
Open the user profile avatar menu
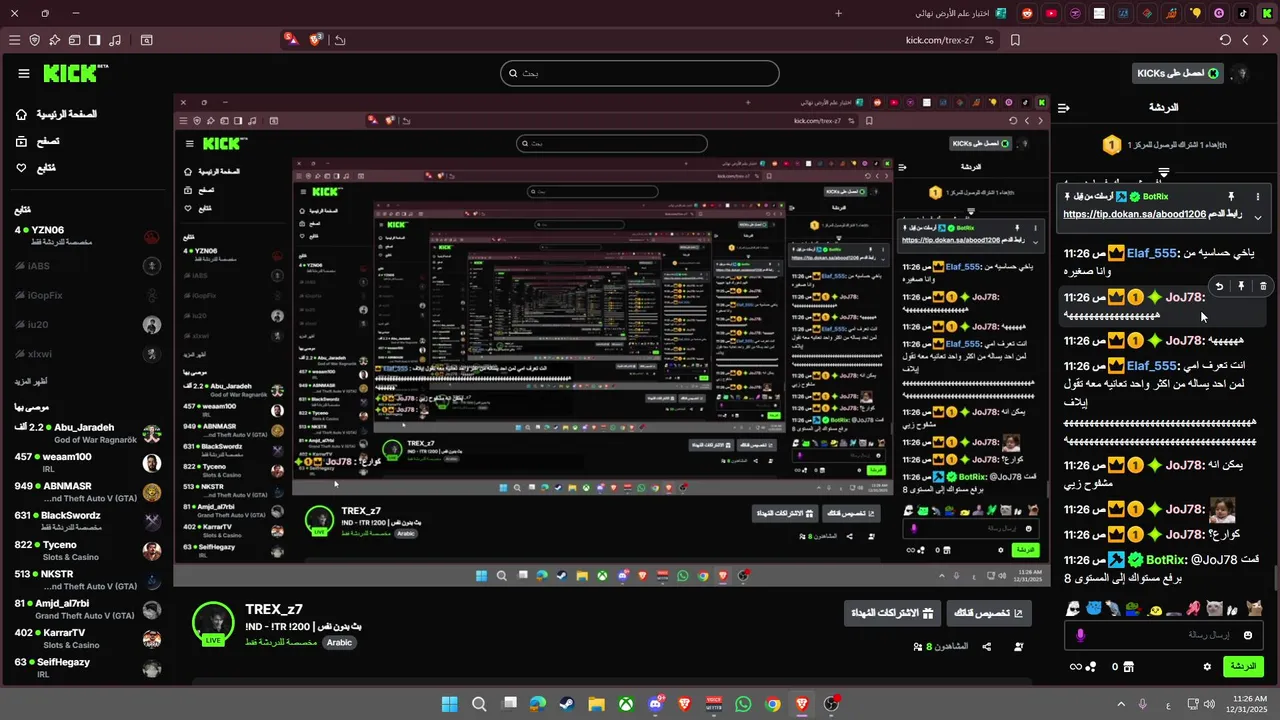pyautogui.click(x=1242, y=73)
